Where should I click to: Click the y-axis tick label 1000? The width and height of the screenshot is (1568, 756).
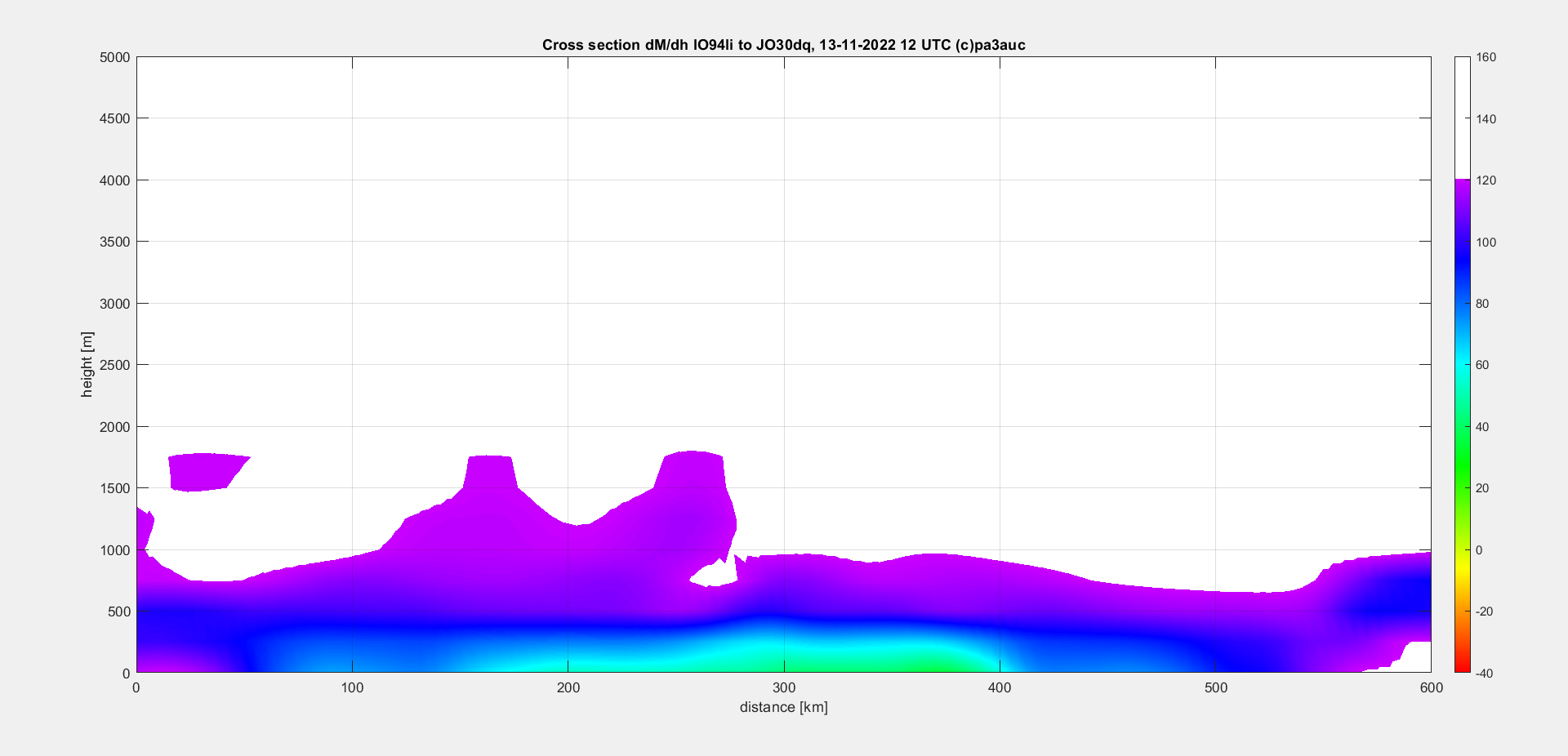(114, 550)
